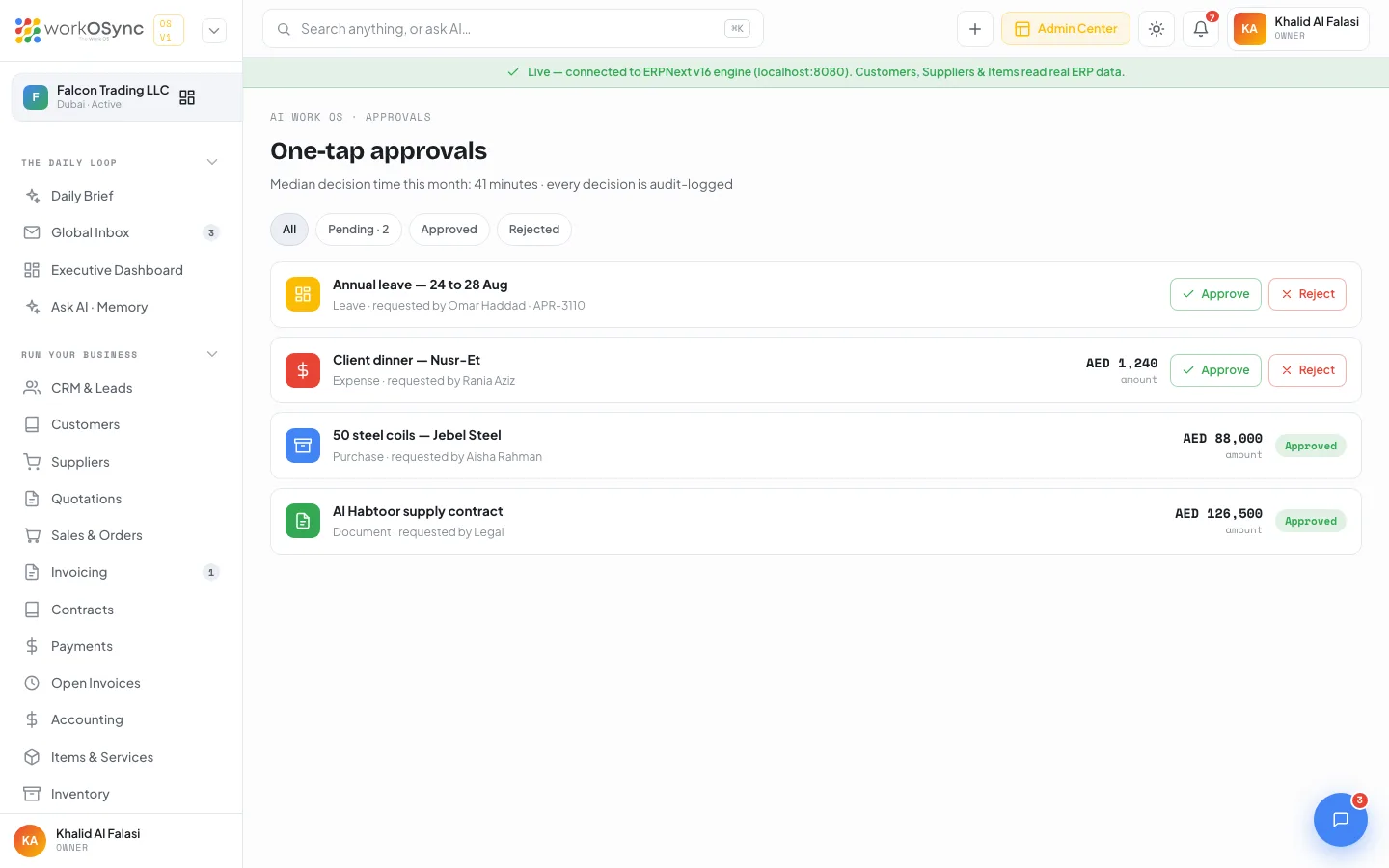Viewport: 1389px width, 868px height.
Task: Select the Approved filter tab
Action: coord(449,230)
